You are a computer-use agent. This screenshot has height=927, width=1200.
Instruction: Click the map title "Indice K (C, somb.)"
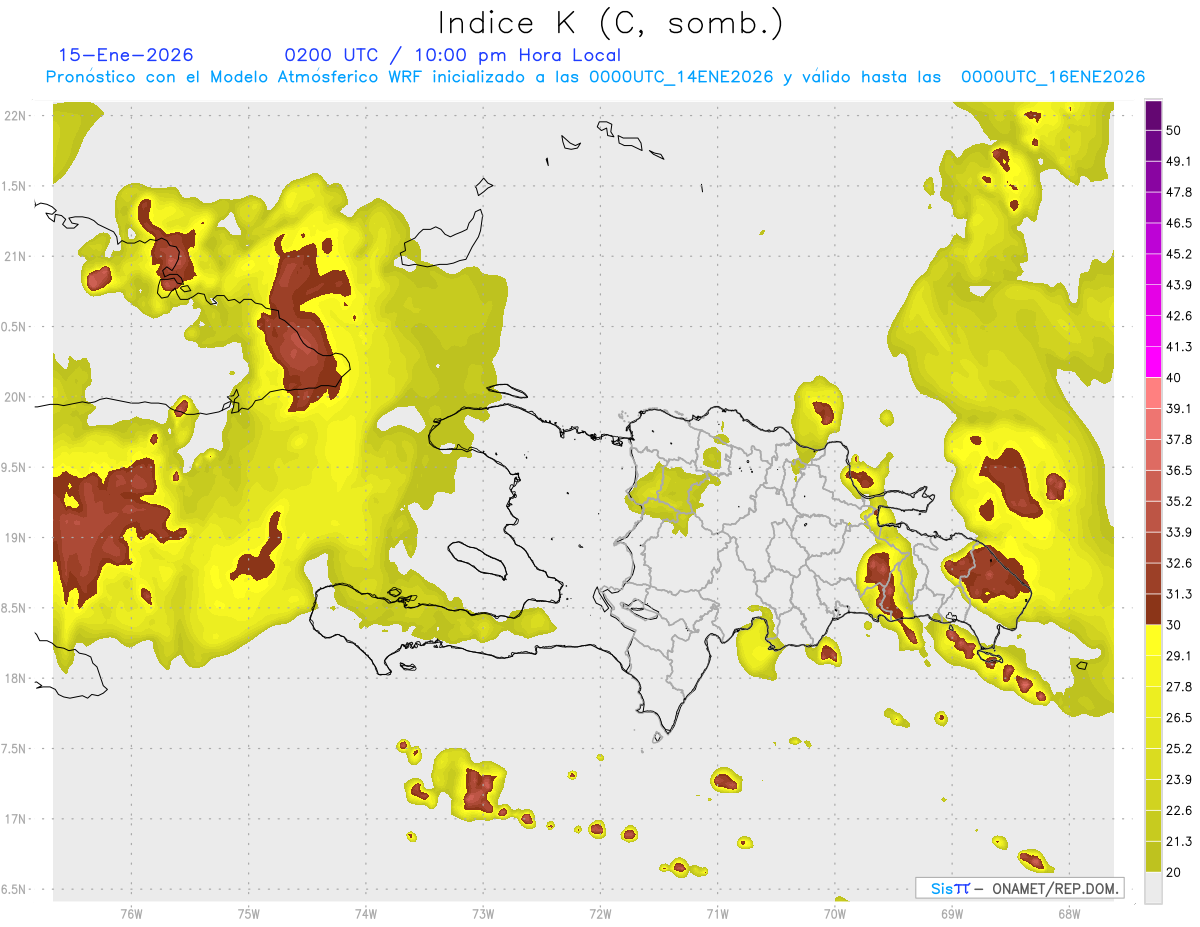[610, 22]
